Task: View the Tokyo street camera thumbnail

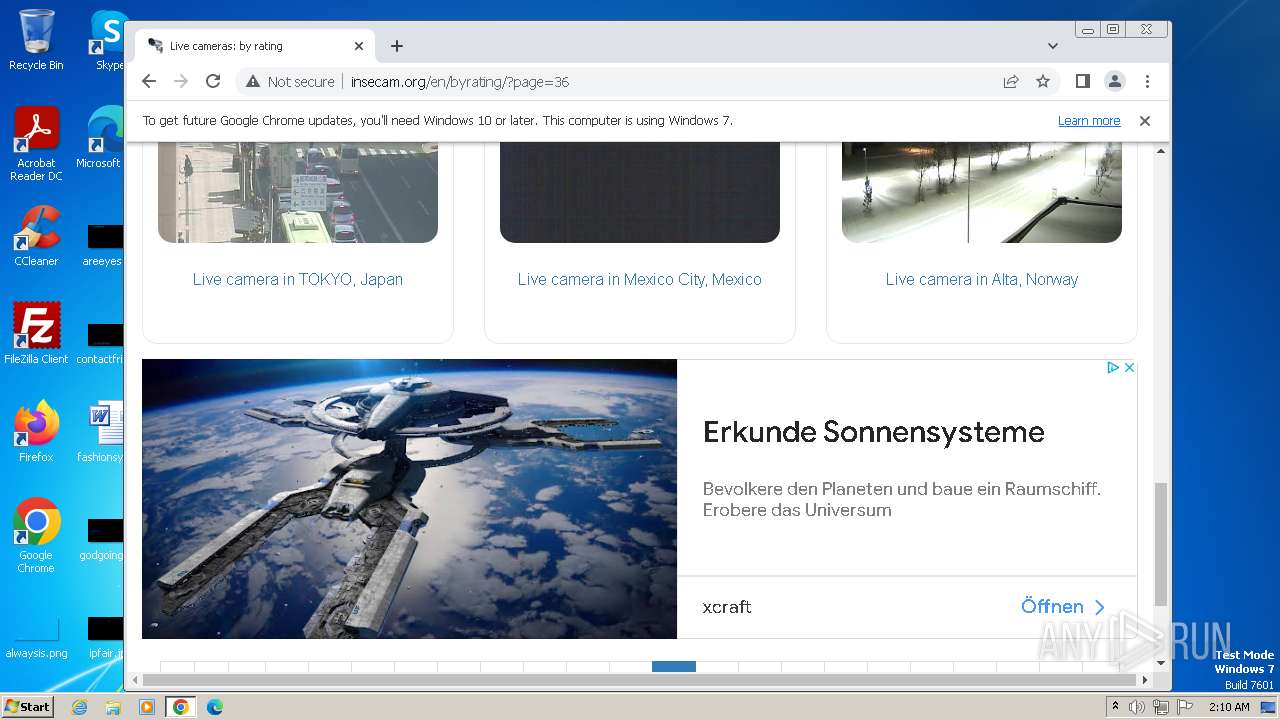Action: tap(298, 192)
